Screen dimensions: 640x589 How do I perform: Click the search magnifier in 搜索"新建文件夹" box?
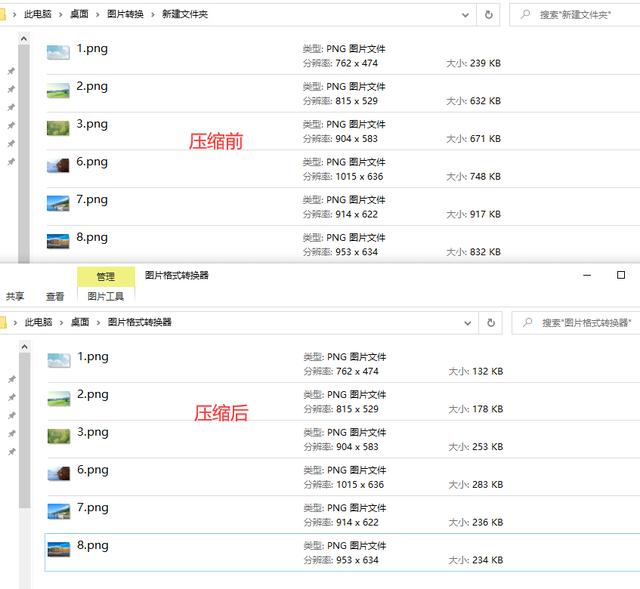(525, 15)
